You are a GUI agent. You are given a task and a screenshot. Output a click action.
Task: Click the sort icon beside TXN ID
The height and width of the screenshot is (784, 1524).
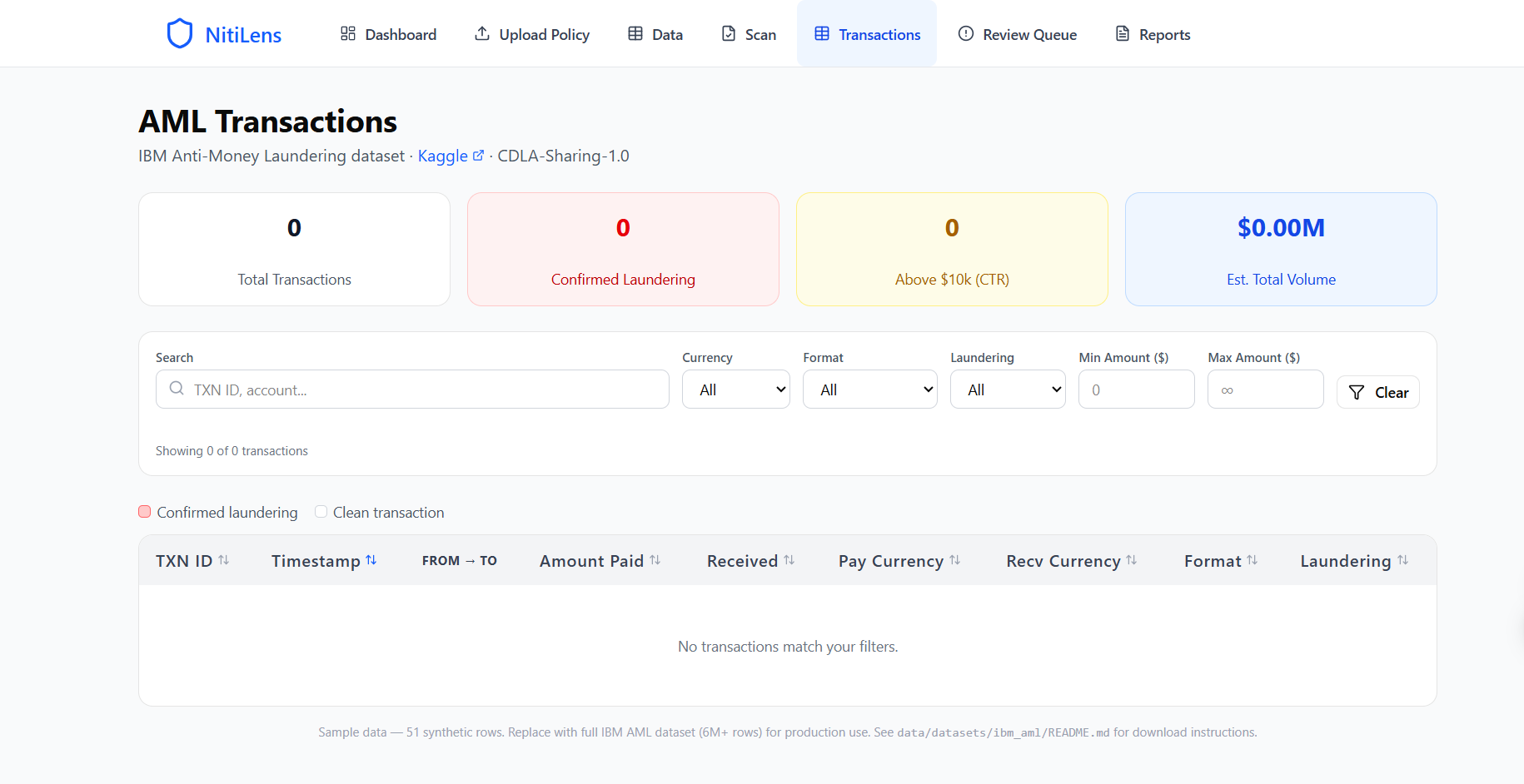[x=224, y=560]
